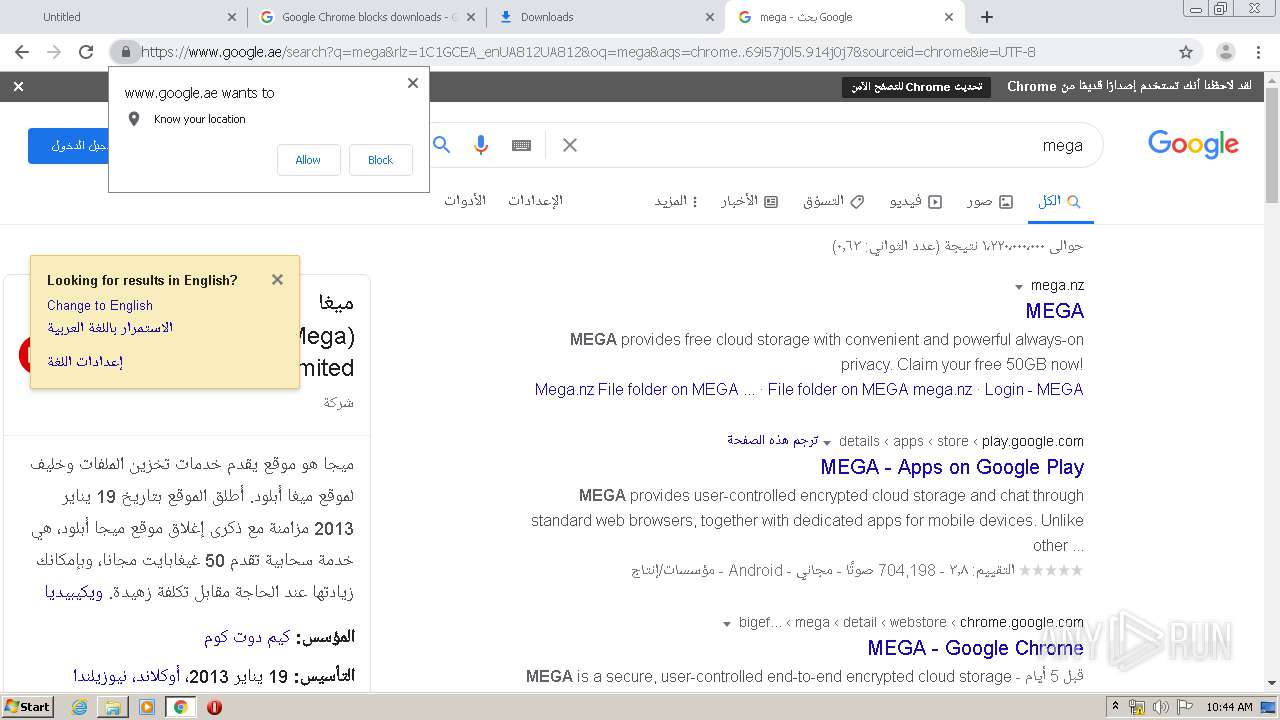Click the red Opera-style taskbar icon
Screen dimensions: 1280x720
point(214,707)
